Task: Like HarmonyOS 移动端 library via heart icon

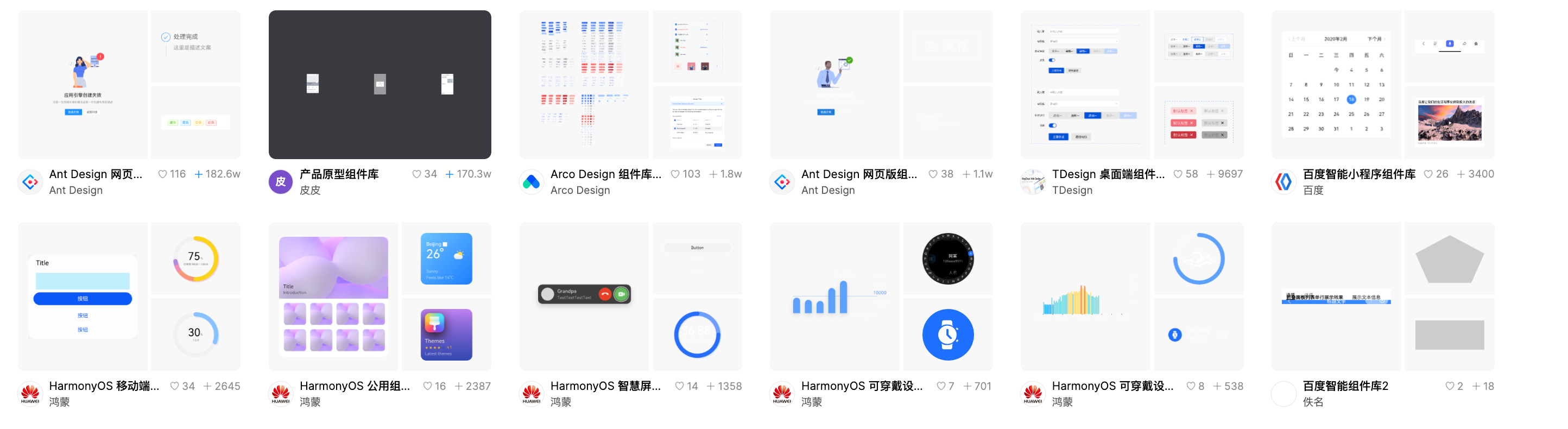Action: (175, 386)
